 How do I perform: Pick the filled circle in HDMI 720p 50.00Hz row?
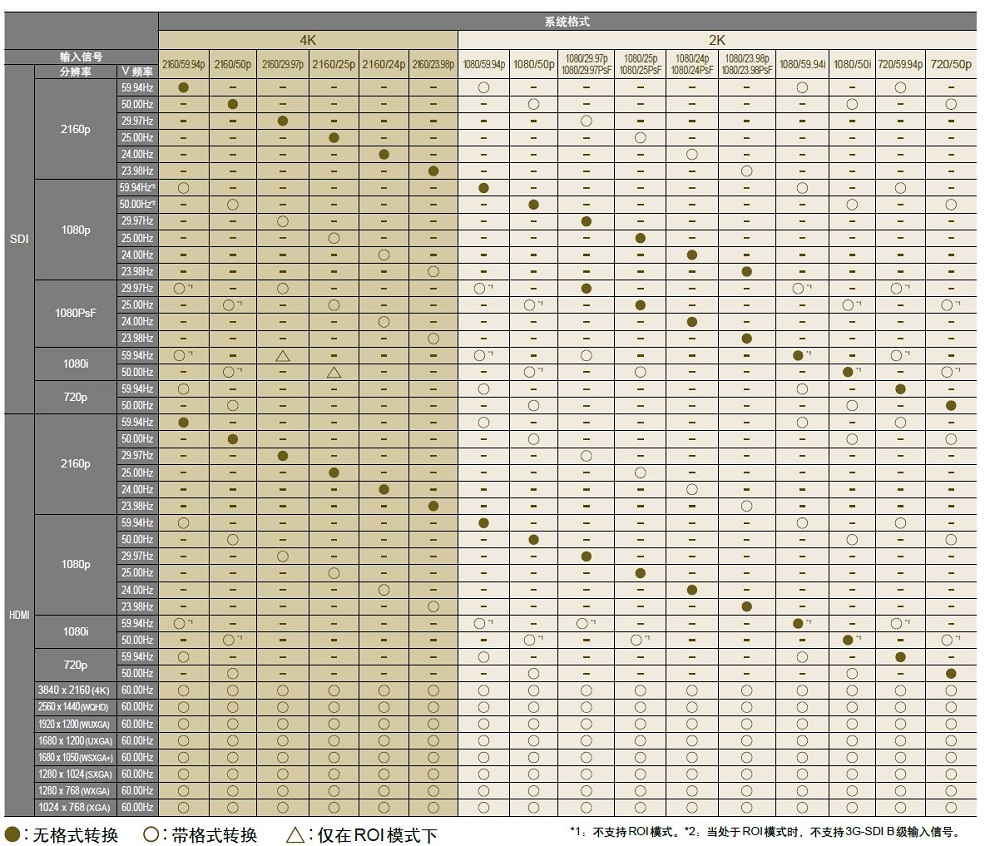tap(951, 674)
